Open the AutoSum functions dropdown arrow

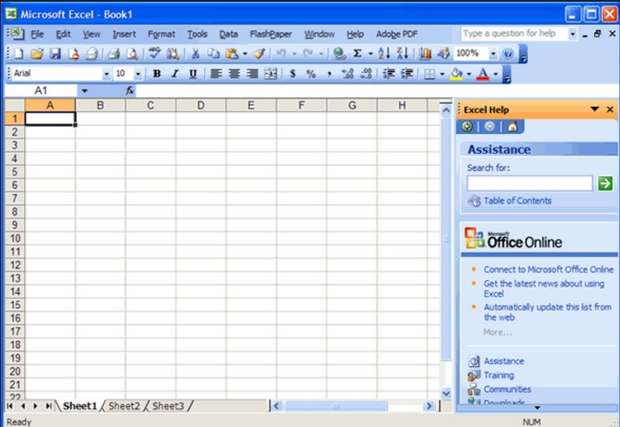(x=370, y=54)
